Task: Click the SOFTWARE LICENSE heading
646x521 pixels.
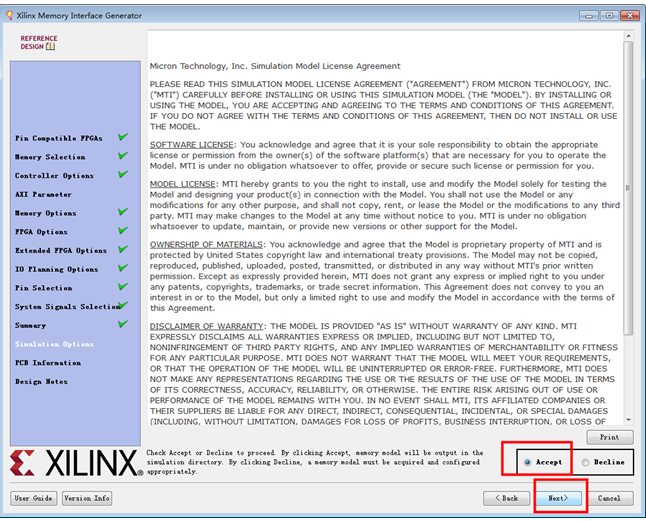Action: click(x=192, y=145)
